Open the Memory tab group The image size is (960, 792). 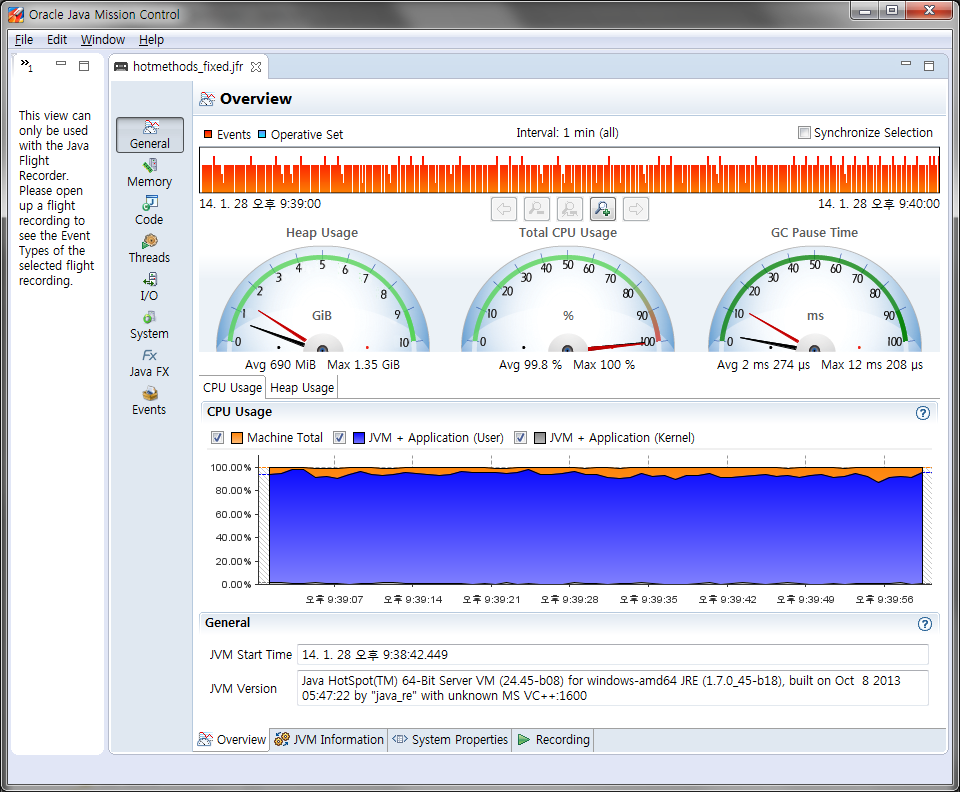149,173
